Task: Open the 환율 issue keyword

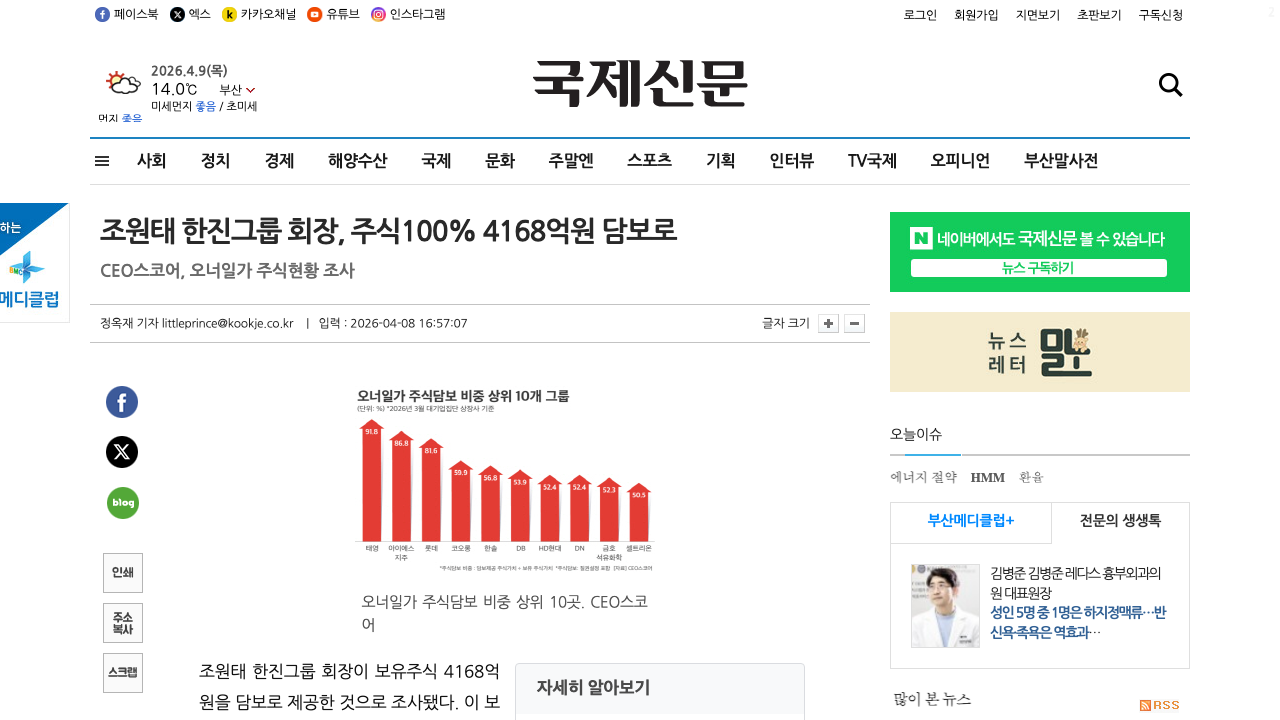Action: [1031, 478]
